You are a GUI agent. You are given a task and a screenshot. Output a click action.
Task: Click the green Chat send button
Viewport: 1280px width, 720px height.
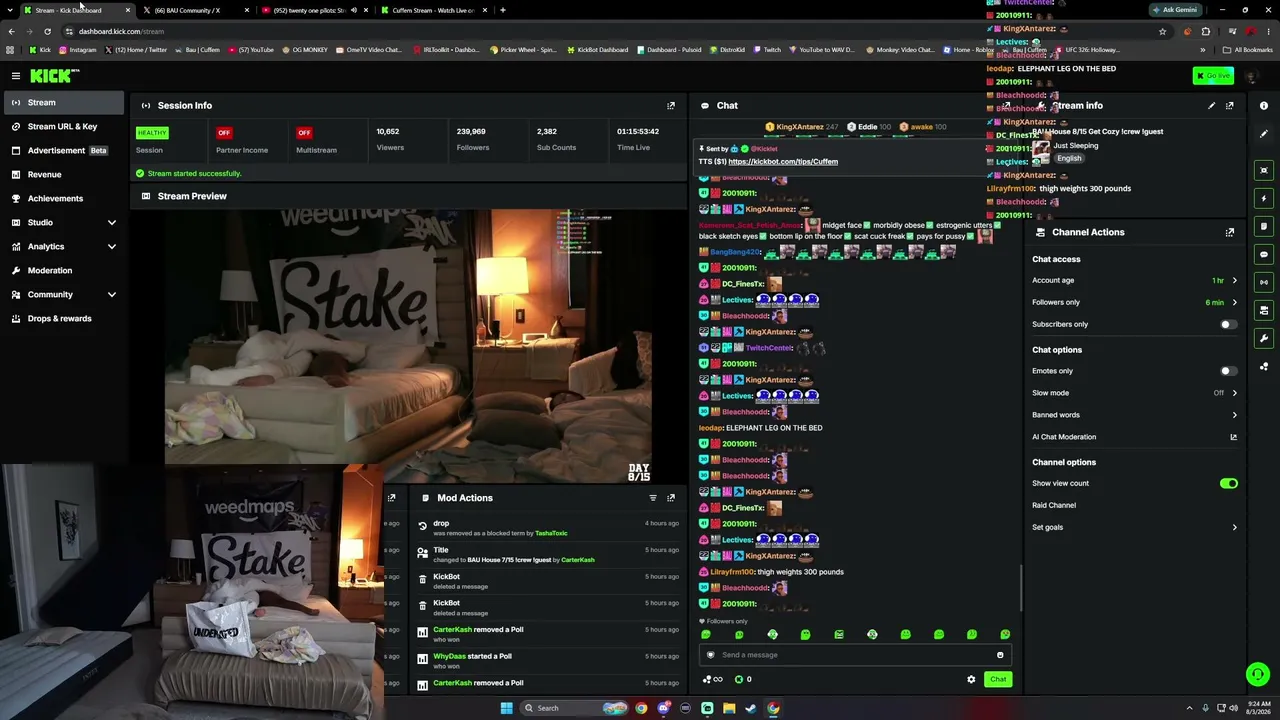pyautogui.click(x=998, y=679)
